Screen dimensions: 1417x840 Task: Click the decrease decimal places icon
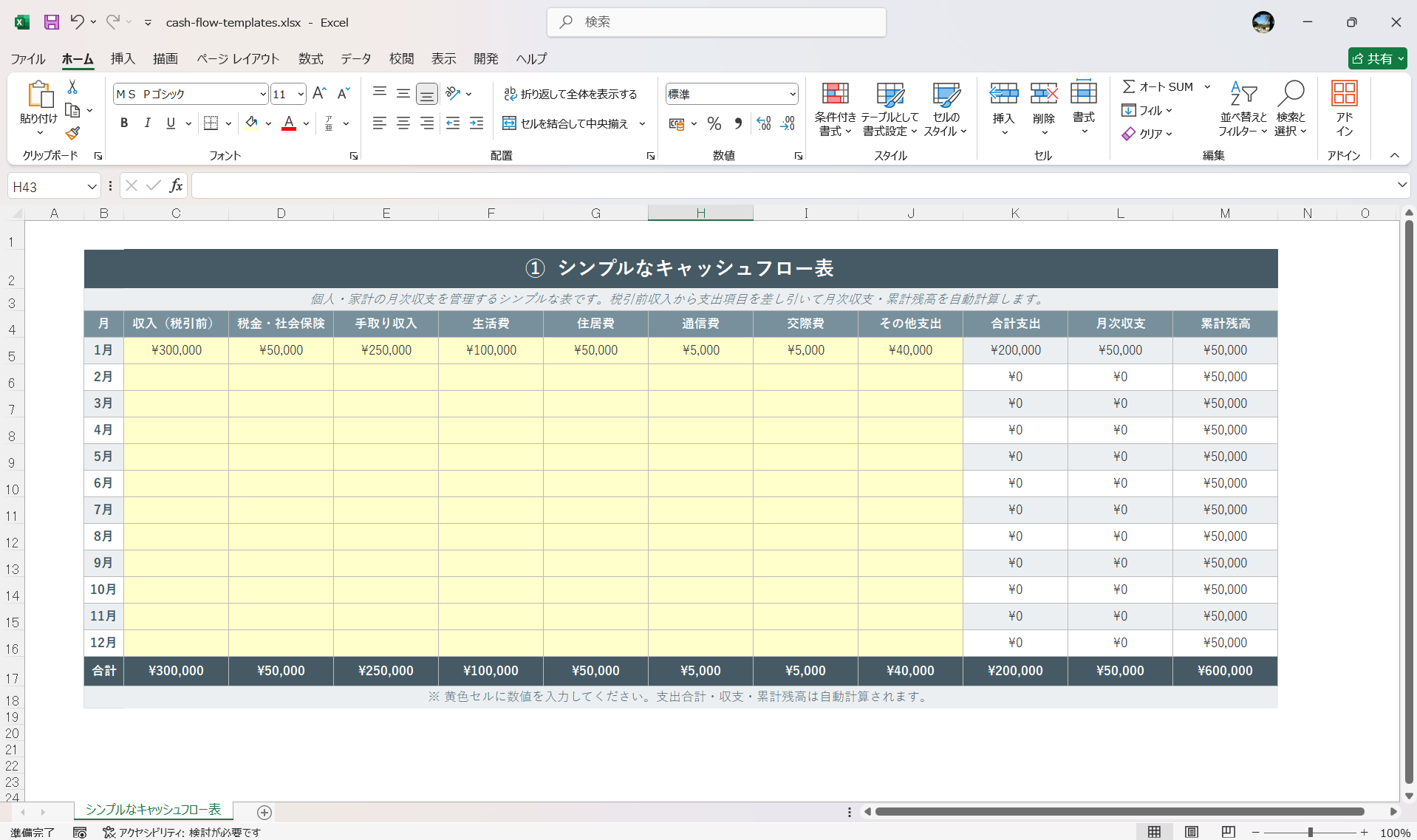(x=788, y=124)
